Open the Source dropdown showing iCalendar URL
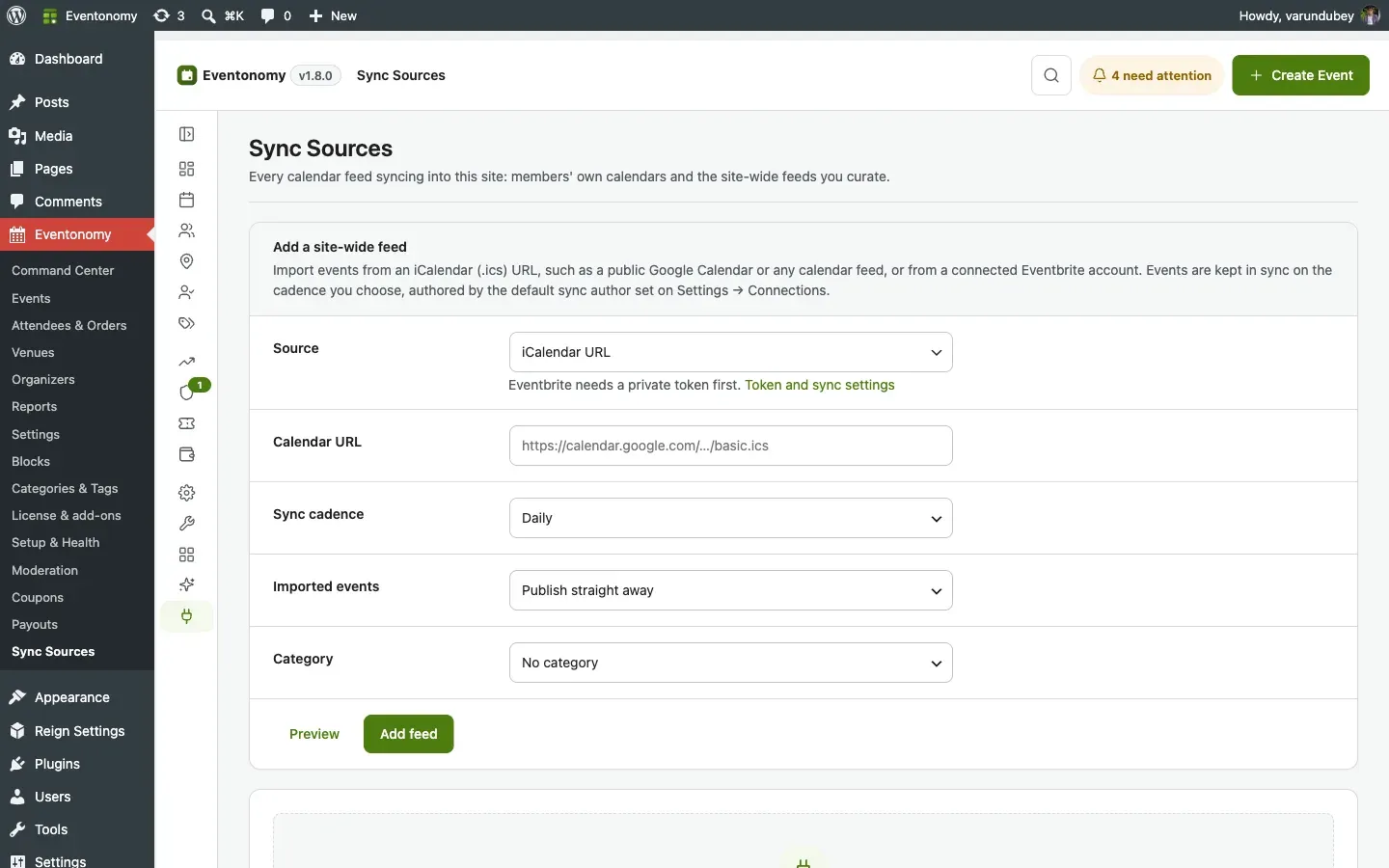This screenshot has width=1389, height=868. (x=731, y=352)
